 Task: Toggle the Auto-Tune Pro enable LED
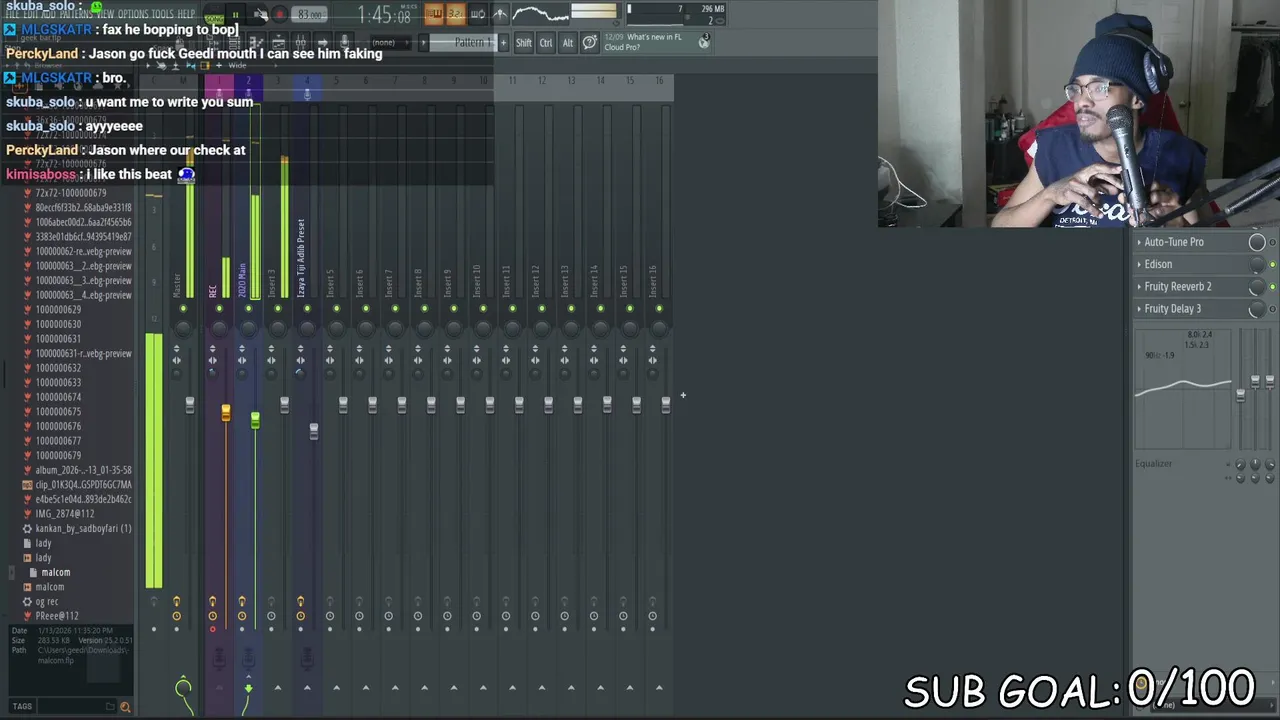pyautogui.click(x=1272, y=242)
